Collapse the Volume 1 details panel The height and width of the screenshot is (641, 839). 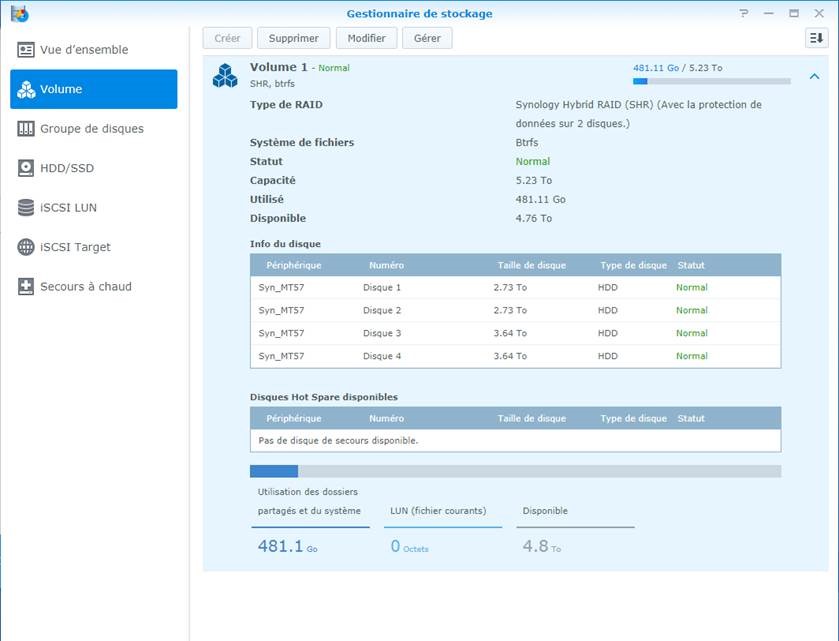(814, 76)
